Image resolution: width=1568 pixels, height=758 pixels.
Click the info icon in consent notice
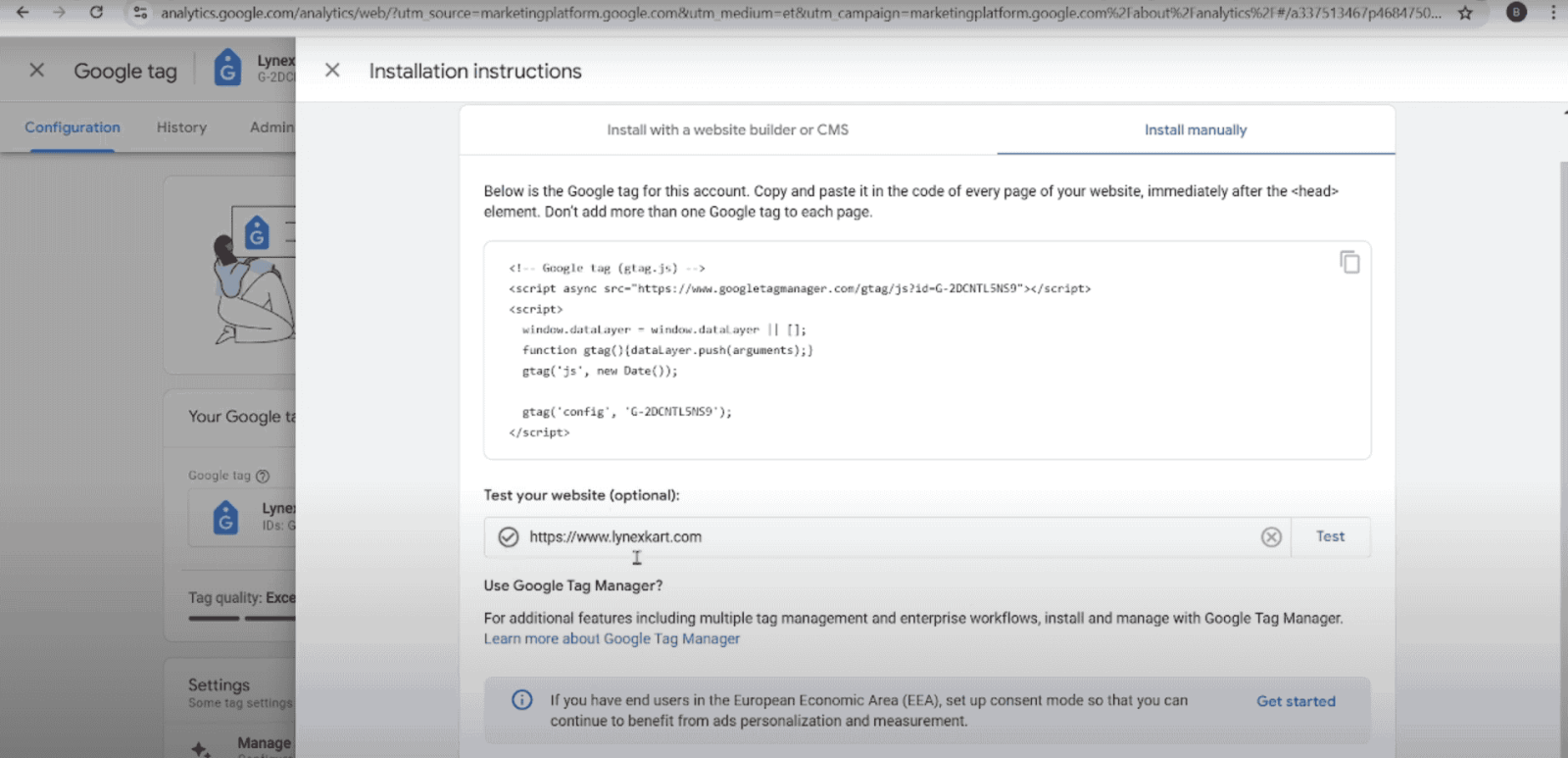(522, 699)
